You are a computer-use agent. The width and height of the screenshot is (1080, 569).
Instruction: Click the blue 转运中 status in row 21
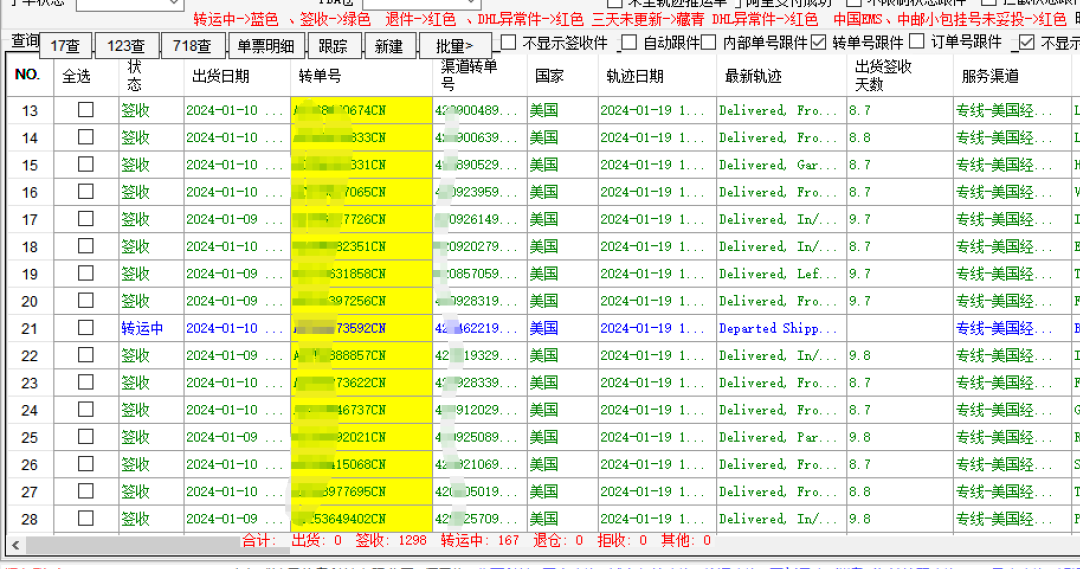[142, 328]
